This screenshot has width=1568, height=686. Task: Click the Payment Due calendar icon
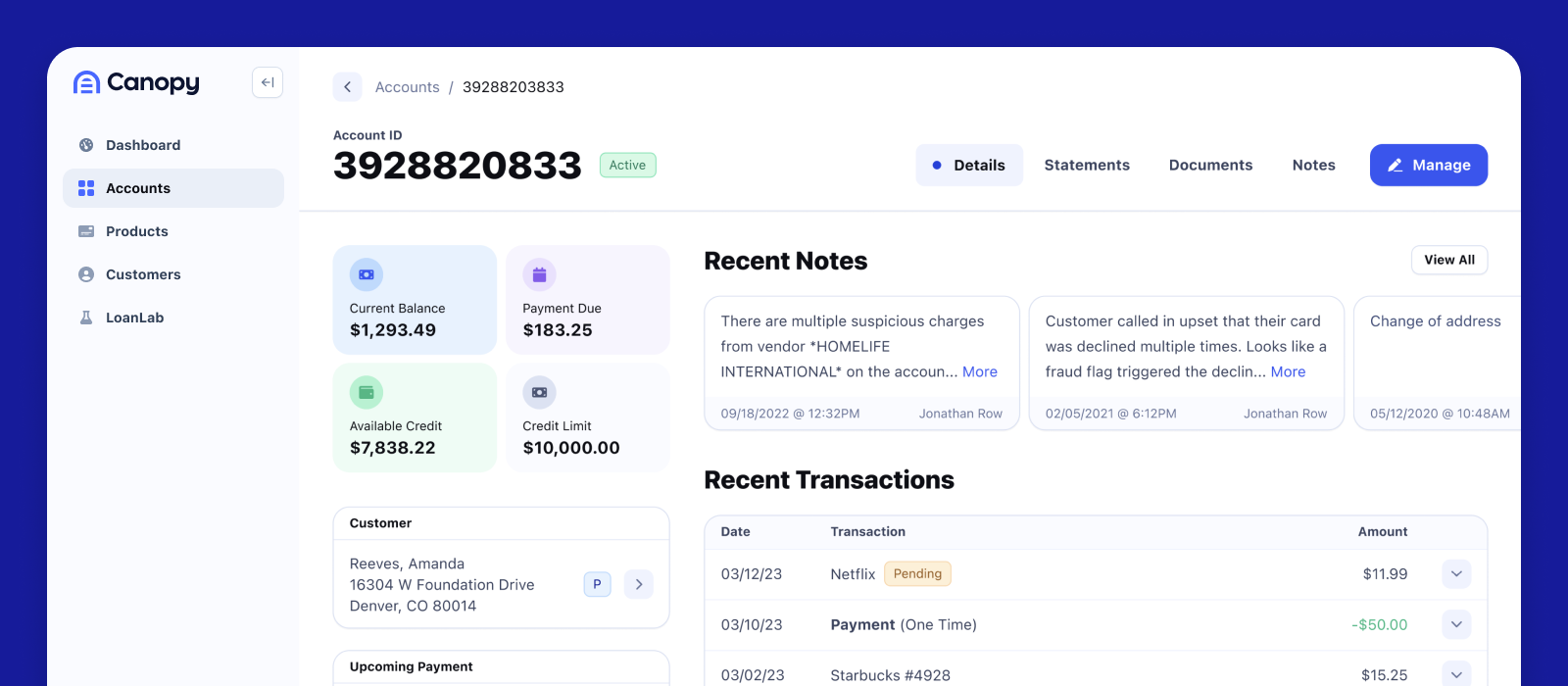[x=539, y=275]
